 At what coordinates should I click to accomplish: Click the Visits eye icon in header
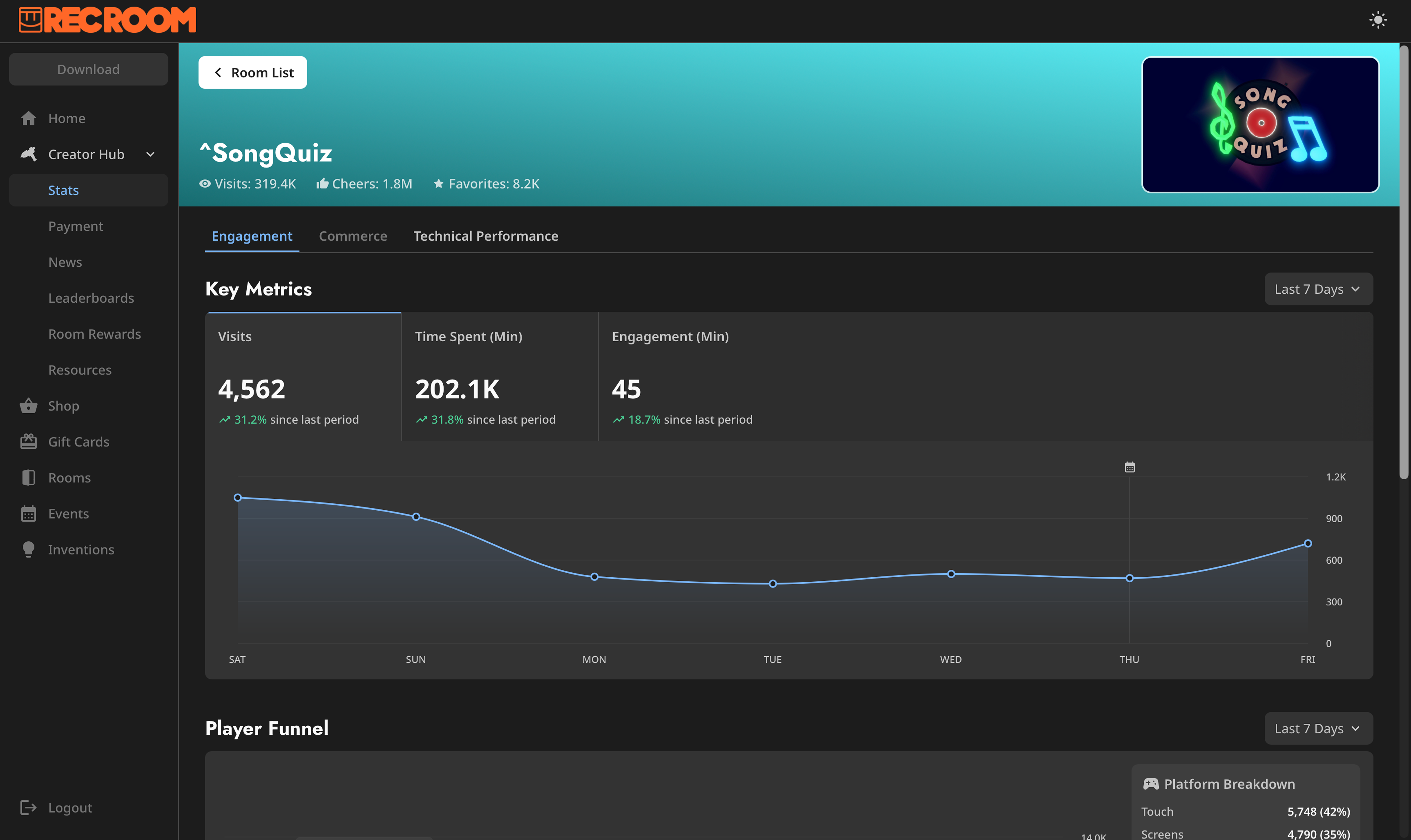click(x=205, y=183)
